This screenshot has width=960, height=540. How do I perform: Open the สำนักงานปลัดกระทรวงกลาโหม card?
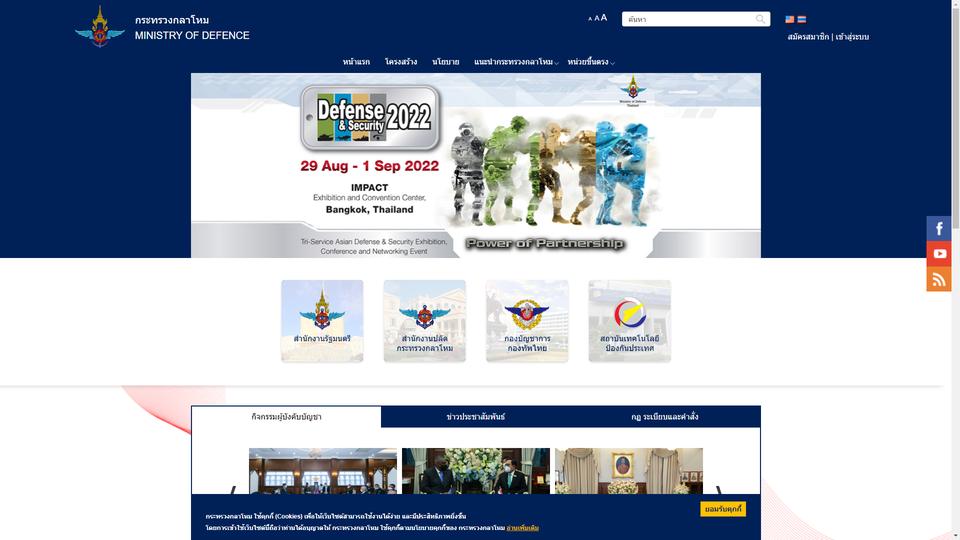tap(424, 321)
